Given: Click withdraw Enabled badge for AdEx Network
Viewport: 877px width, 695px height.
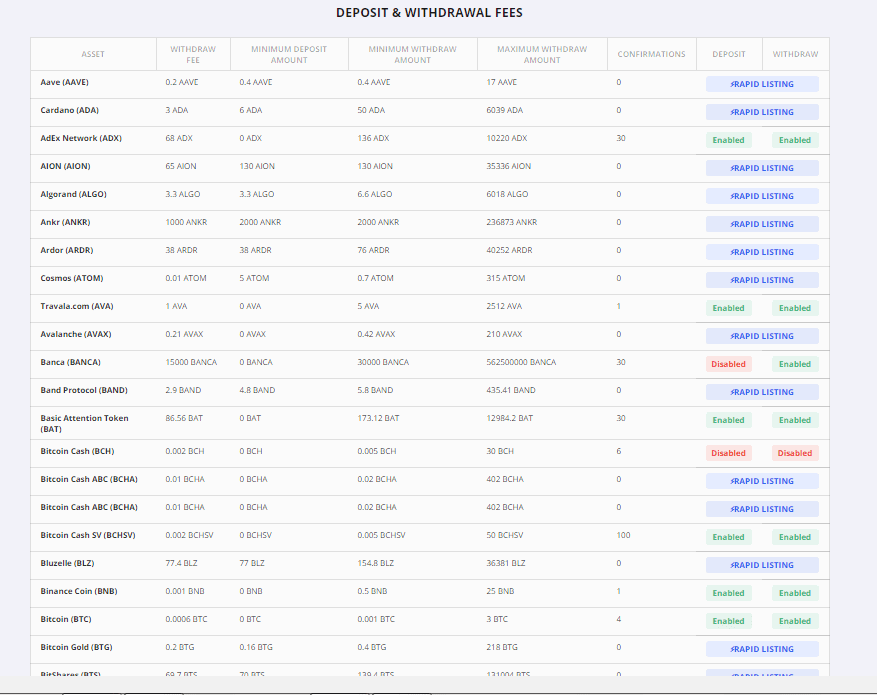Looking at the screenshot, I should pyautogui.click(x=795, y=140).
